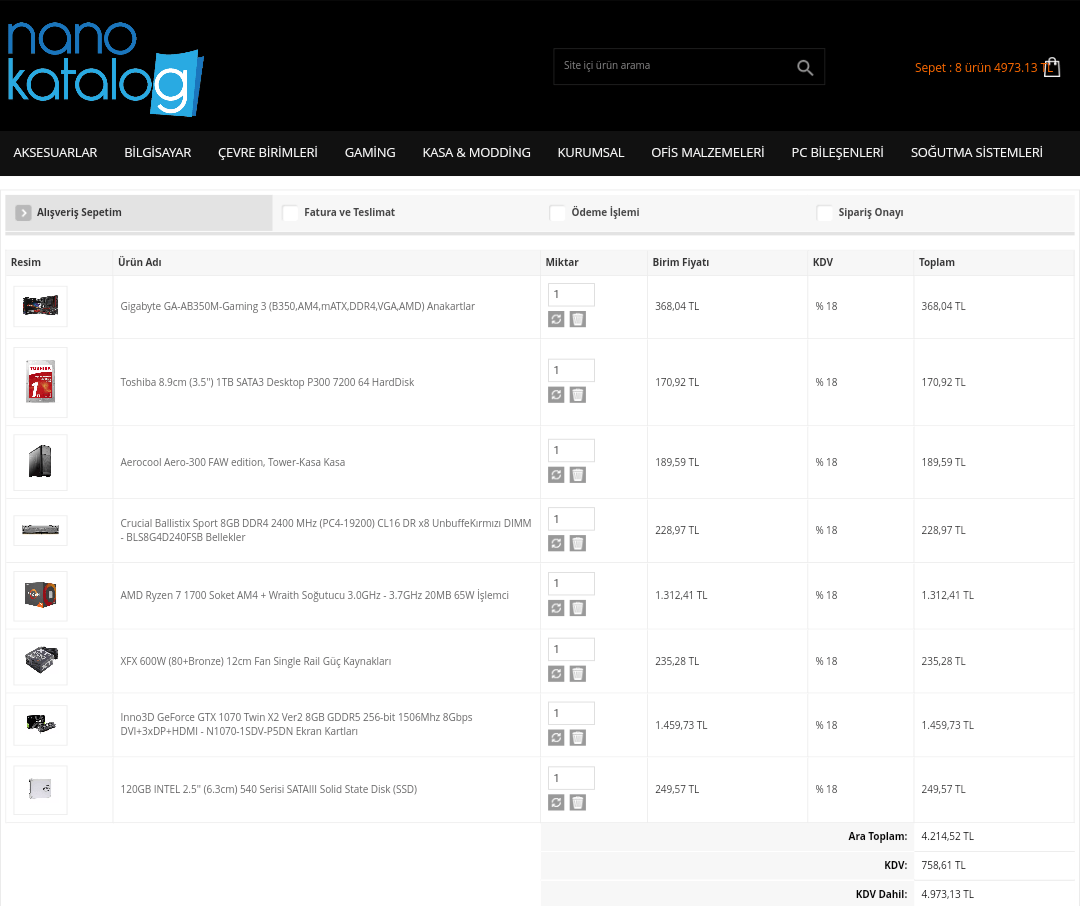
Task: Click the search magnifier icon
Action: [x=804, y=67]
